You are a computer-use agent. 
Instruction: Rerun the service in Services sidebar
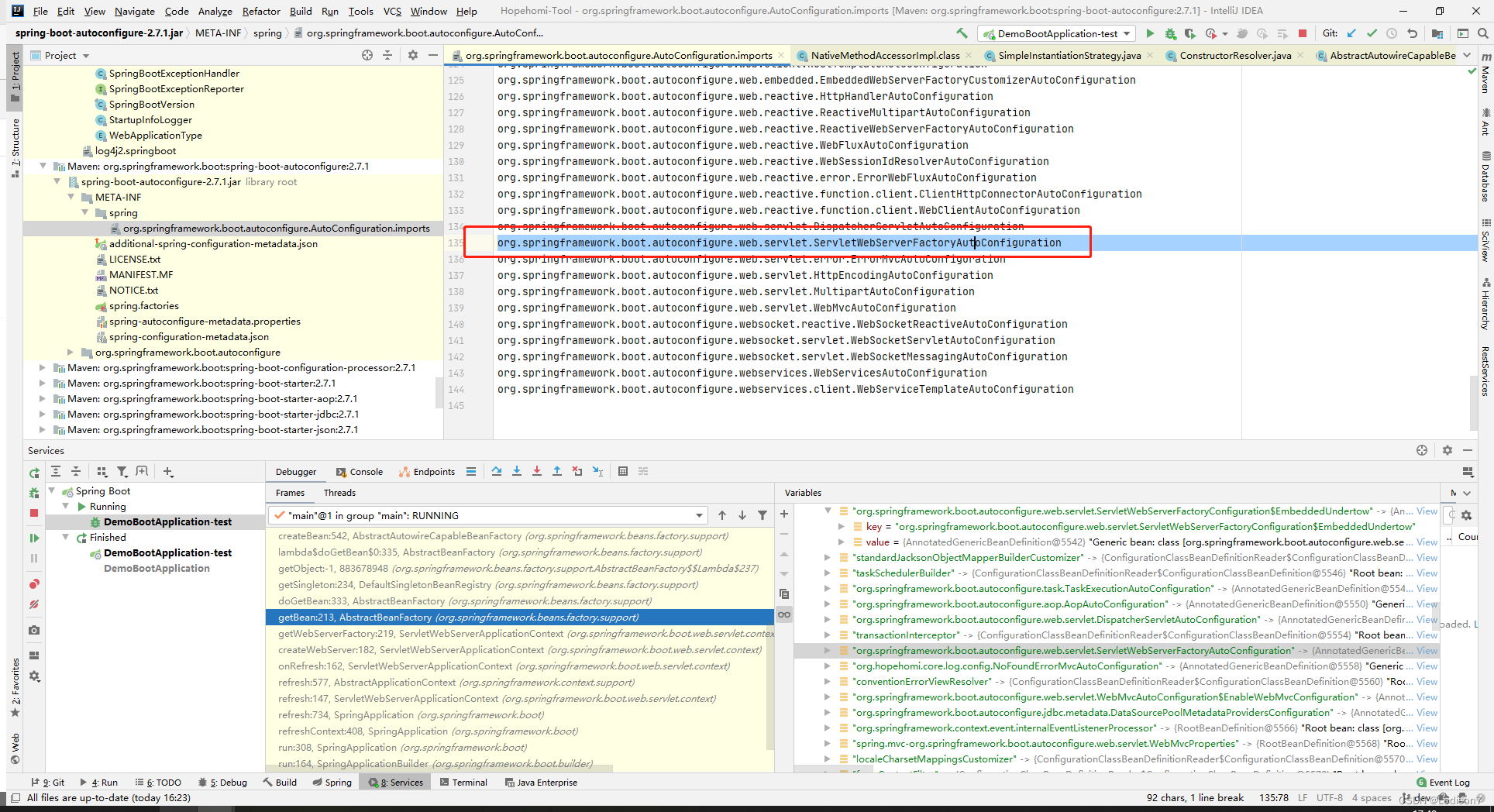34,473
